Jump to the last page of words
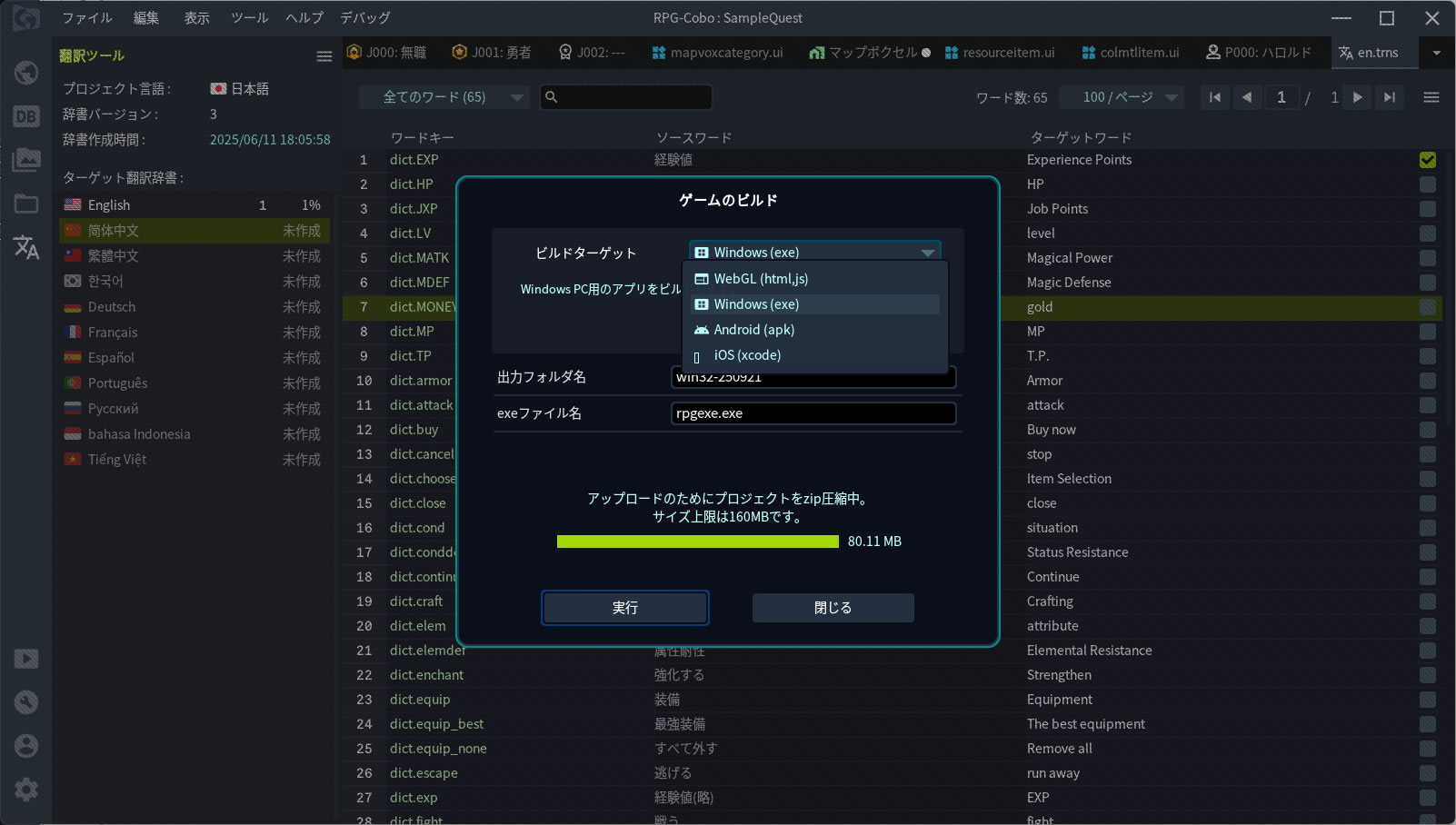The width and height of the screenshot is (1456, 825). click(x=1389, y=97)
